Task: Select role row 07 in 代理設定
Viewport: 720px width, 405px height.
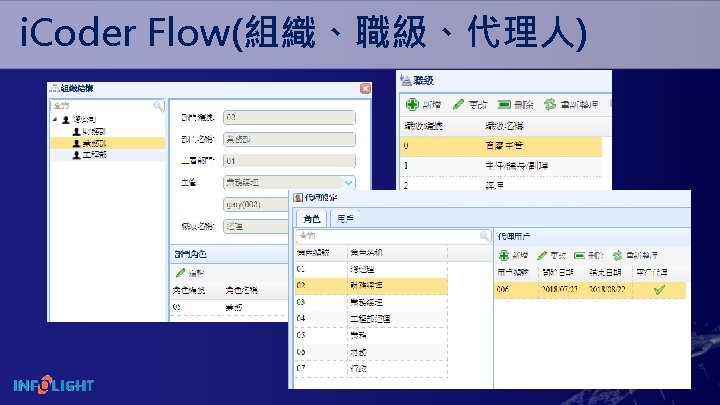Action: [x=371, y=369]
